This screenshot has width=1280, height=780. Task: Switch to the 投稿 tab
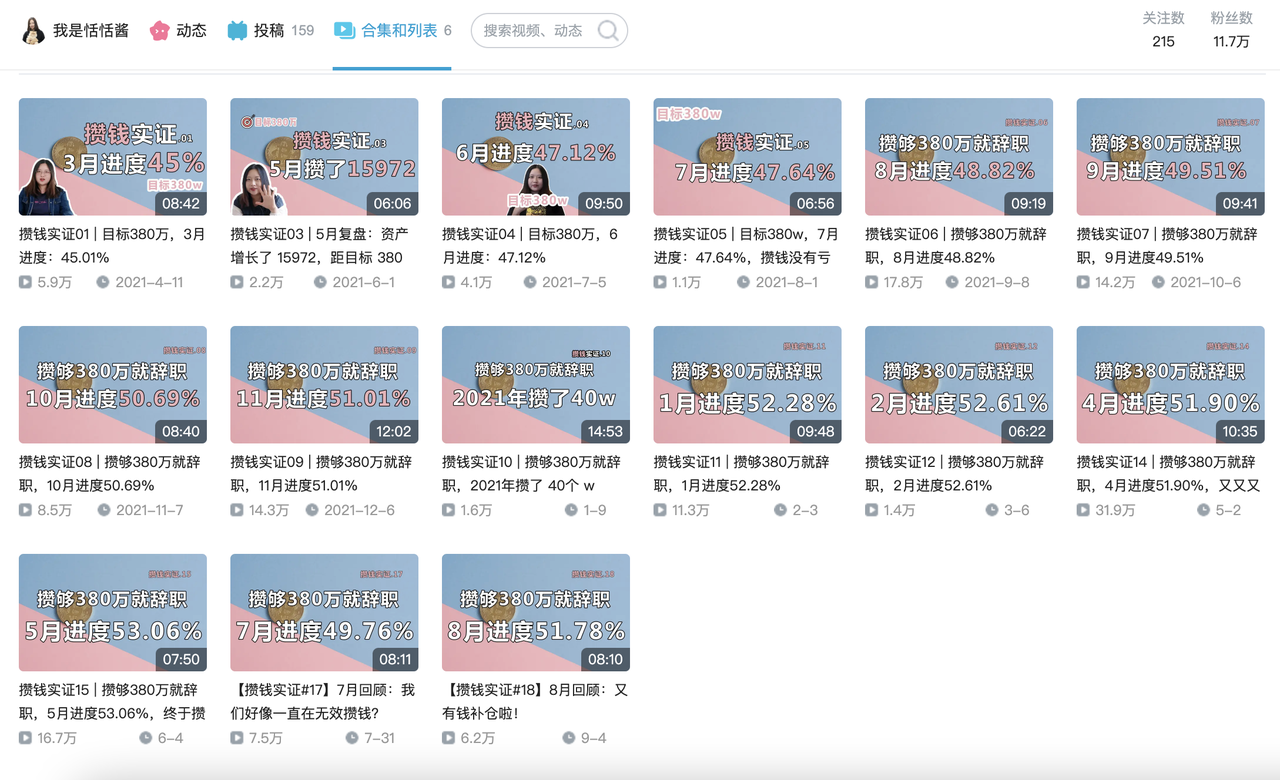pos(269,31)
